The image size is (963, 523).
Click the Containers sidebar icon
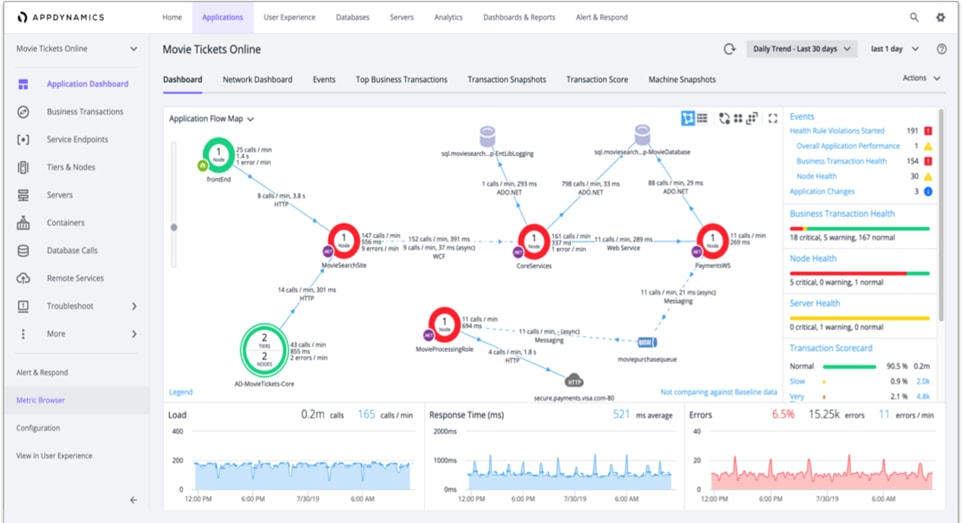coord(23,223)
